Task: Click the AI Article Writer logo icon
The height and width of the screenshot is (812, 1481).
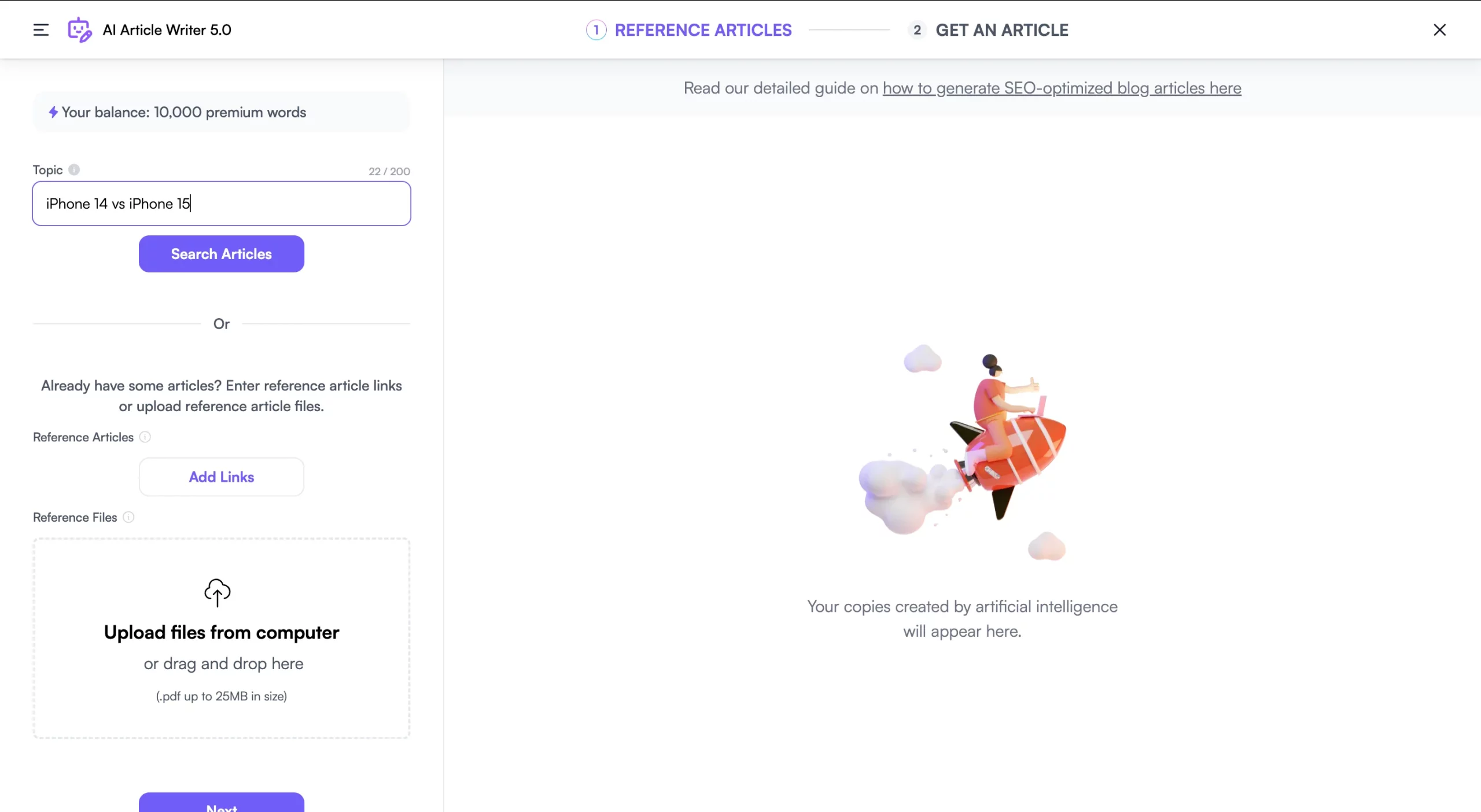Action: coord(80,29)
